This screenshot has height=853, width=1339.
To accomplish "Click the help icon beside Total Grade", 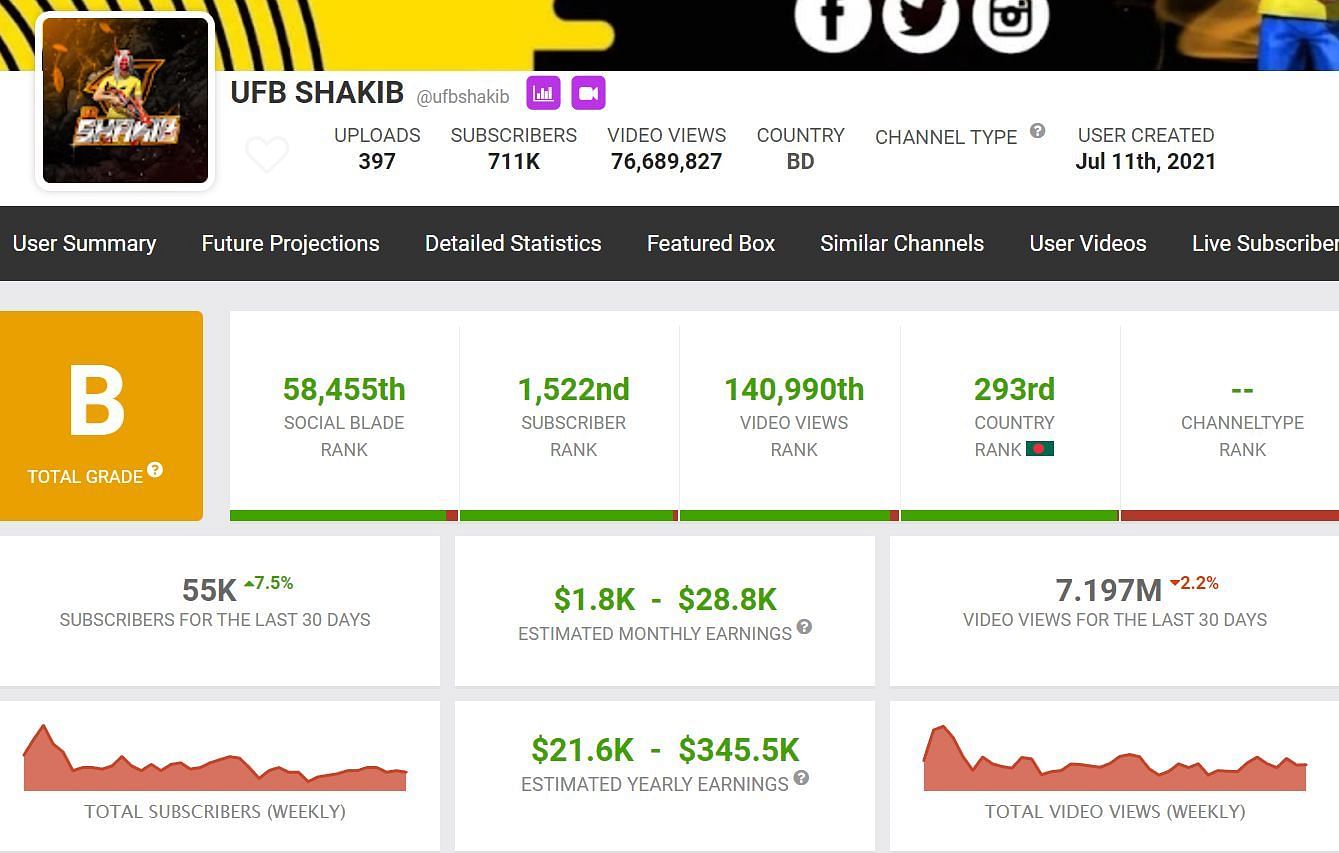I will coord(155,470).
